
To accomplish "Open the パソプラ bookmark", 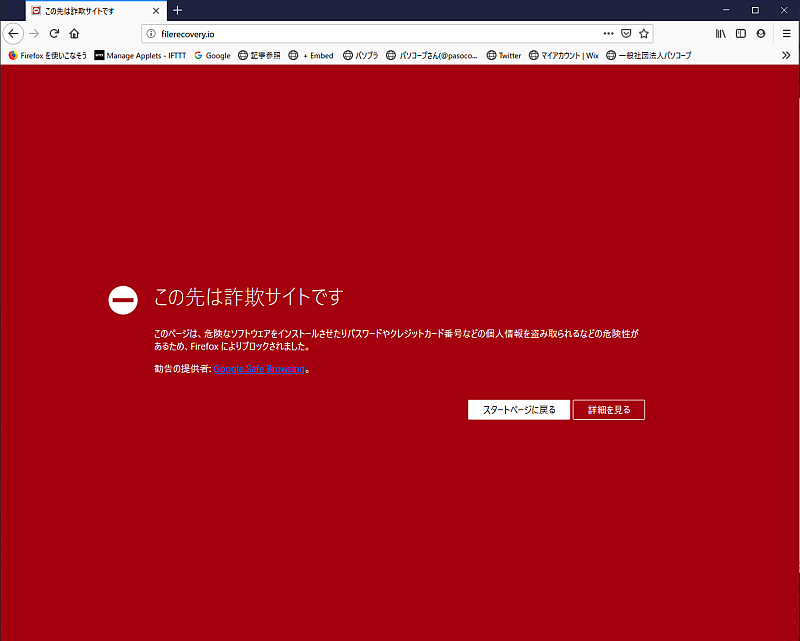I will pyautogui.click(x=360, y=55).
